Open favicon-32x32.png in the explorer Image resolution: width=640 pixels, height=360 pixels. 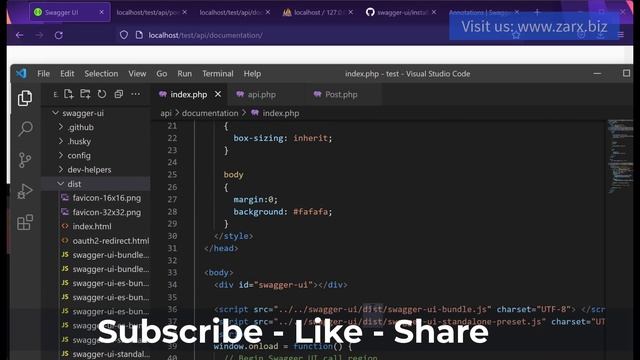pyautogui.click(x=107, y=212)
